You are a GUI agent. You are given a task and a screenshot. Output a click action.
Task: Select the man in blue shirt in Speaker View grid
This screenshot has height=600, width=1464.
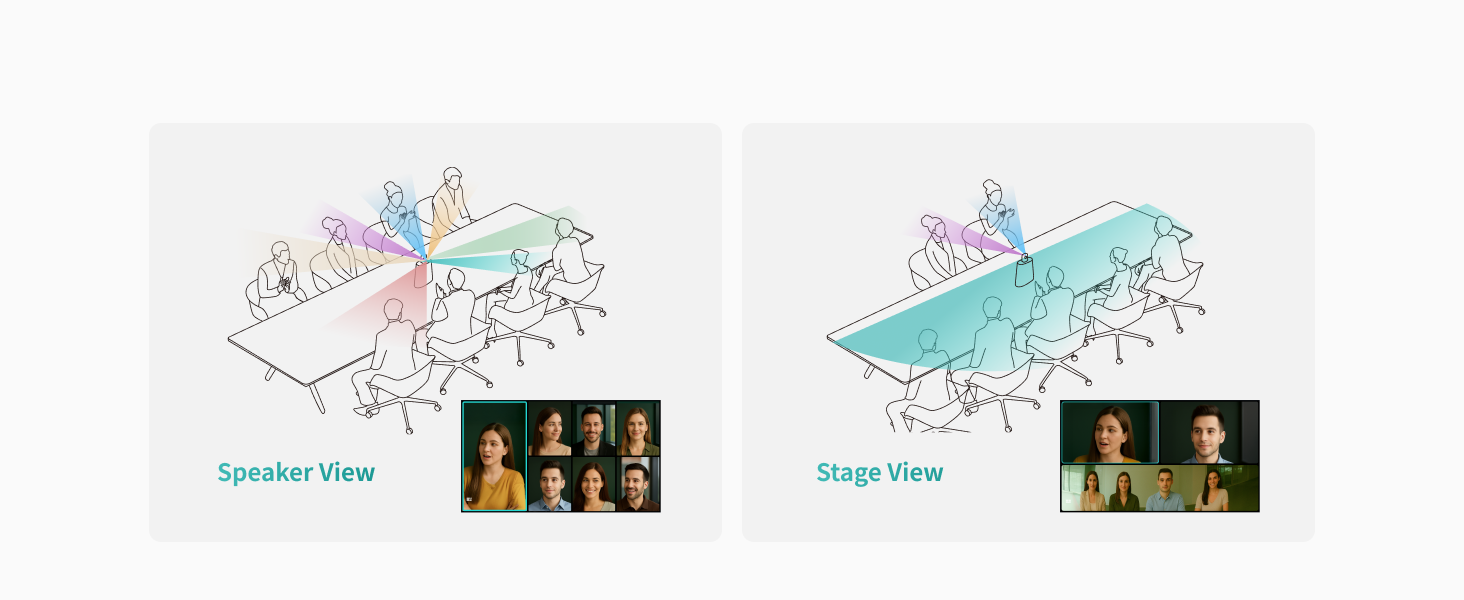(x=549, y=485)
